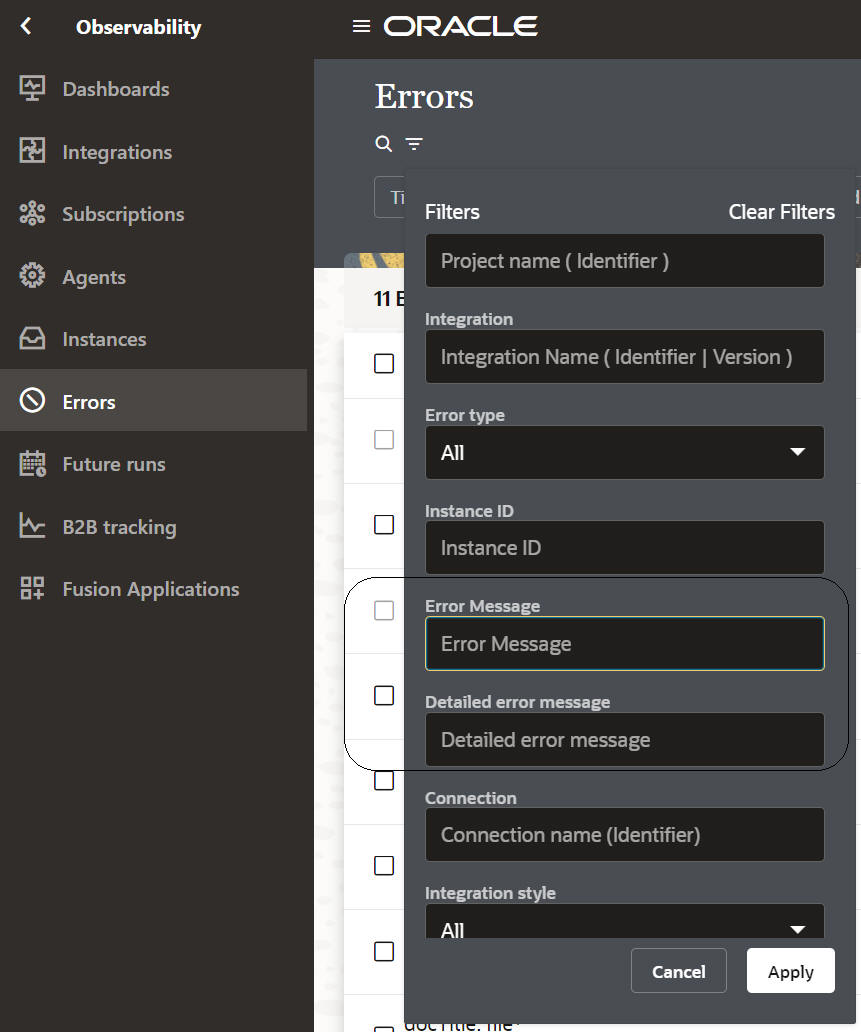861x1032 pixels.
Task: Click the B2B tracking chart icon
Action: point(32,526)
